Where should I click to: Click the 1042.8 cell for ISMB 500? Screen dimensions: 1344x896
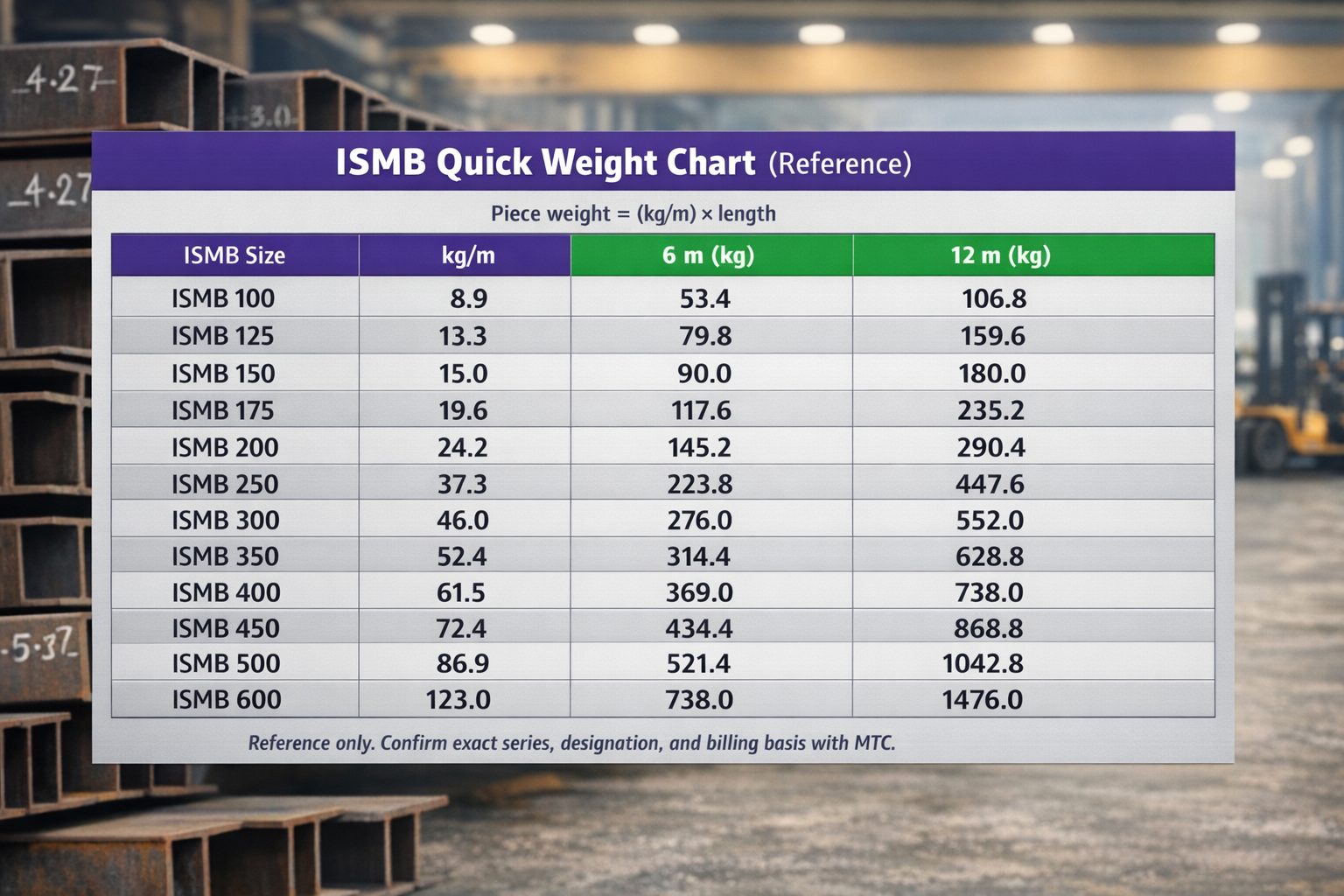click(x=983, y=663)
